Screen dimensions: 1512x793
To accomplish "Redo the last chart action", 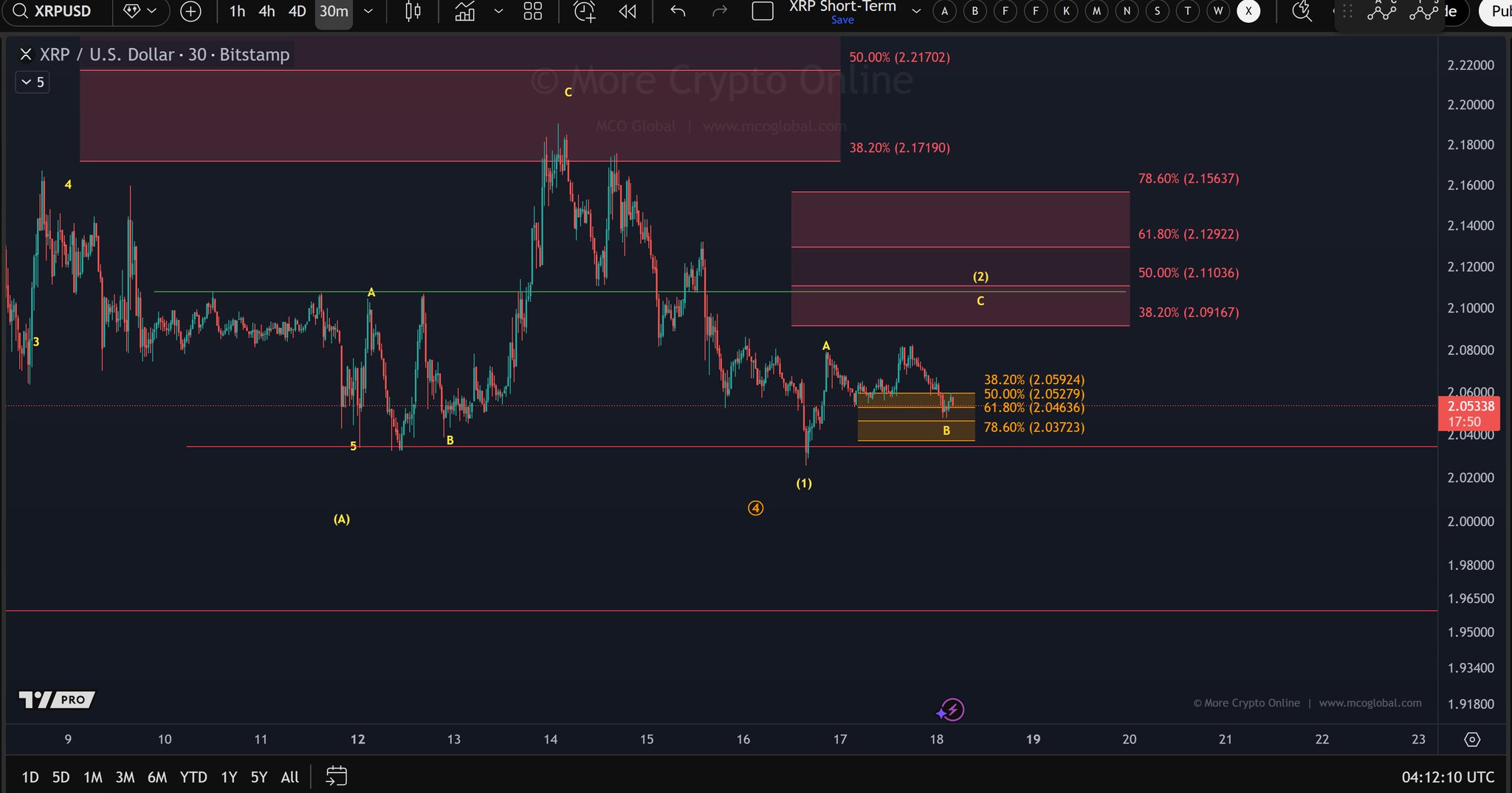I will (719, 11).
